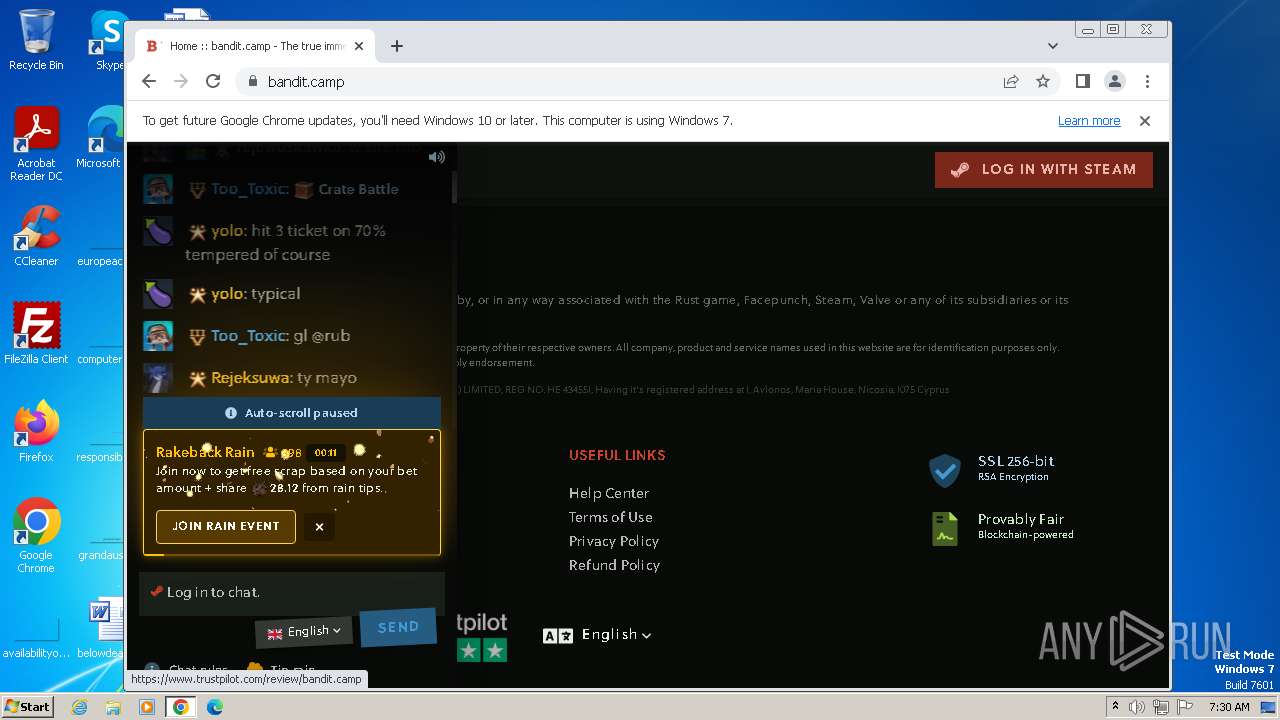1280x720 pixels.
Task: Open FileZilla Client desktop shortcut
Action: [36, 334]
